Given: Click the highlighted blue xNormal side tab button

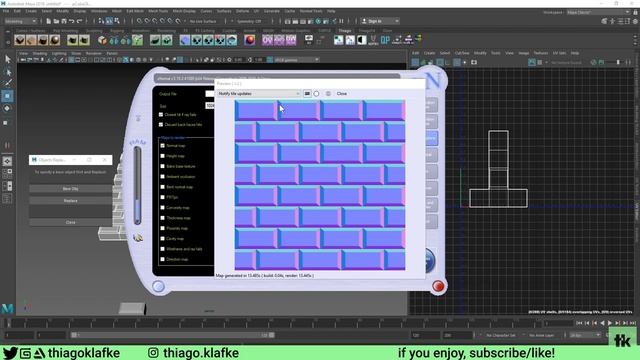Looking at the screenshot, I should coord(431,138).
